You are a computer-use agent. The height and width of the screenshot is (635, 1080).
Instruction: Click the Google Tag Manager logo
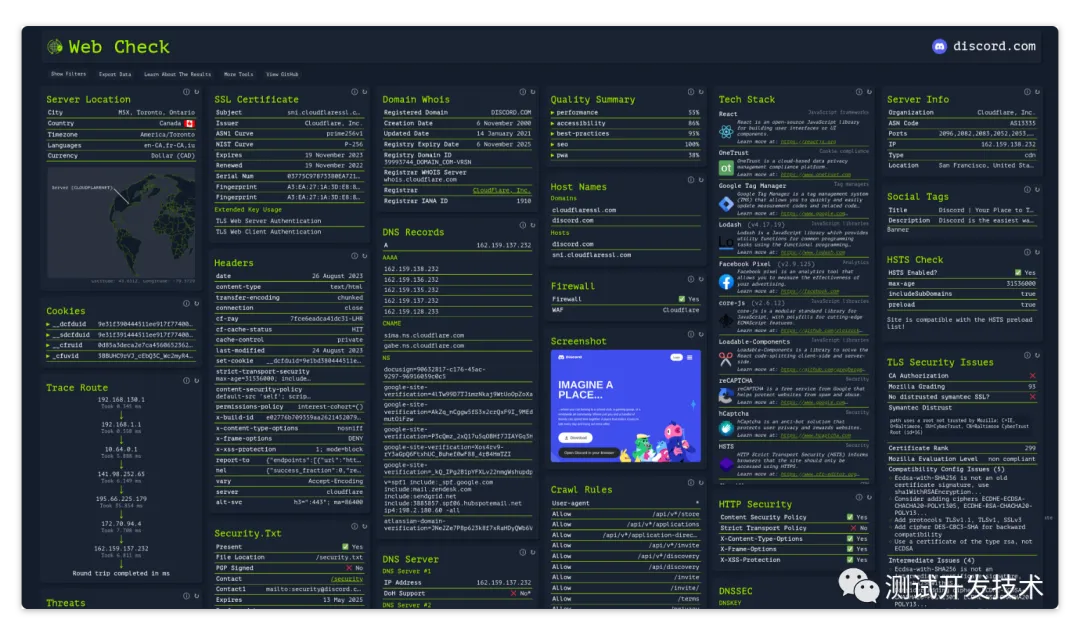pyautogui.click(x=726, y=204)
